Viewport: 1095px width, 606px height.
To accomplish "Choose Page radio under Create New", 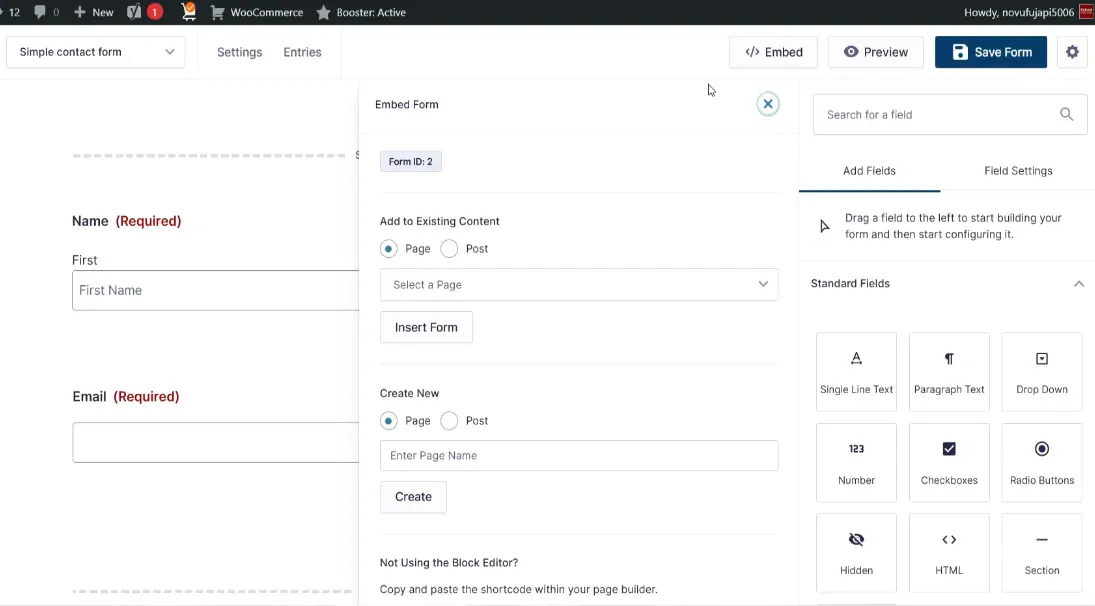I will pos(389,421).
